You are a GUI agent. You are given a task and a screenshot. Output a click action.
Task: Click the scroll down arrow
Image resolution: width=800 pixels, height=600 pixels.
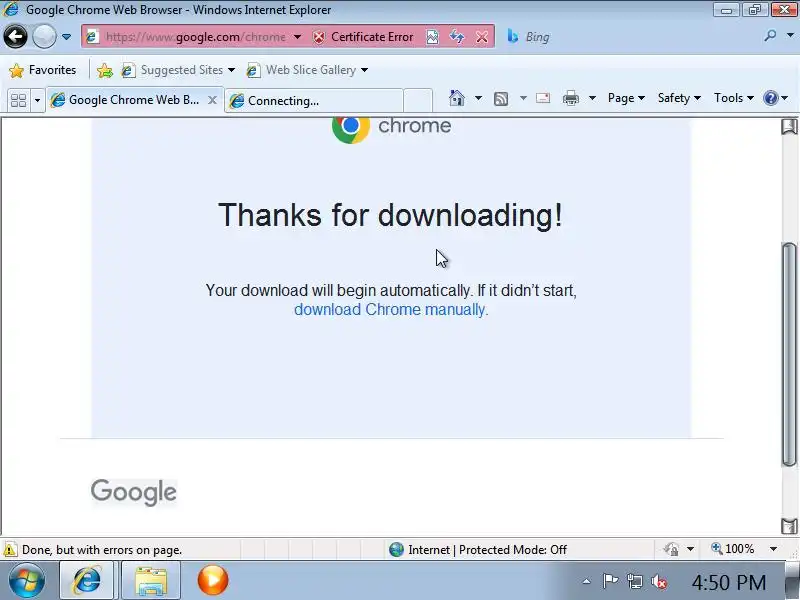[789, 526]
